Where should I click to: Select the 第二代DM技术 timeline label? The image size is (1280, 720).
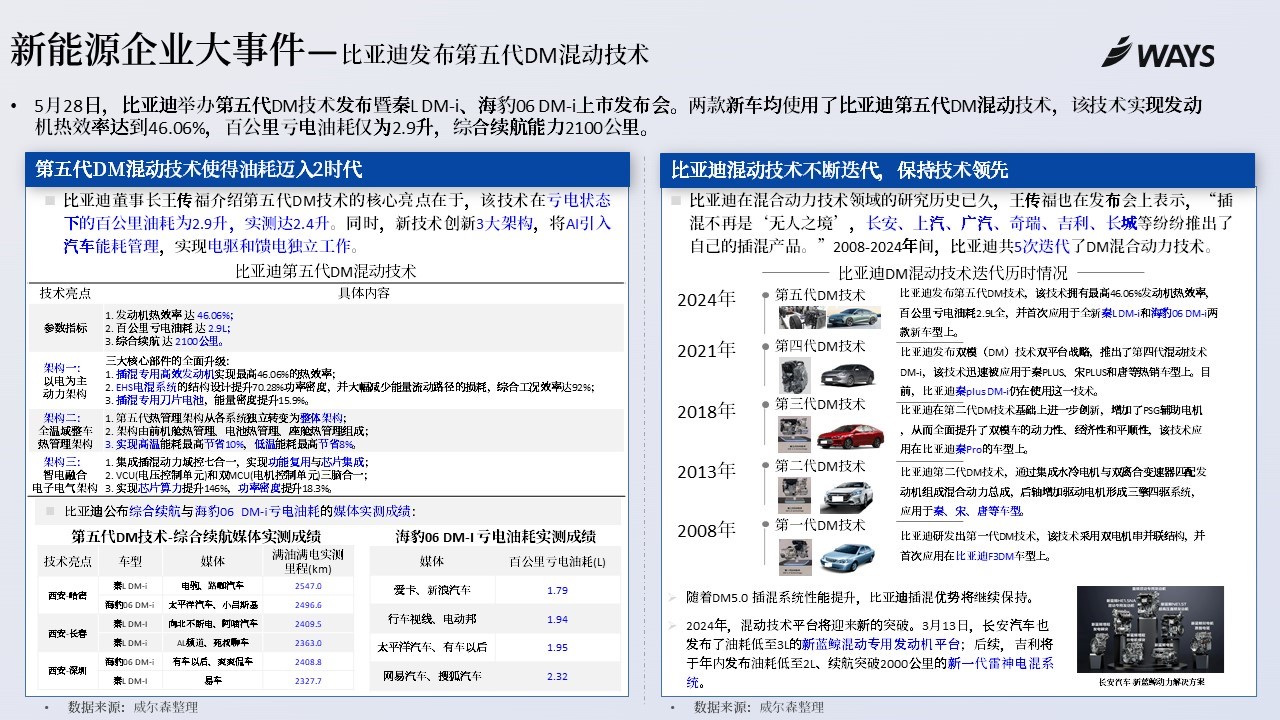820,465
